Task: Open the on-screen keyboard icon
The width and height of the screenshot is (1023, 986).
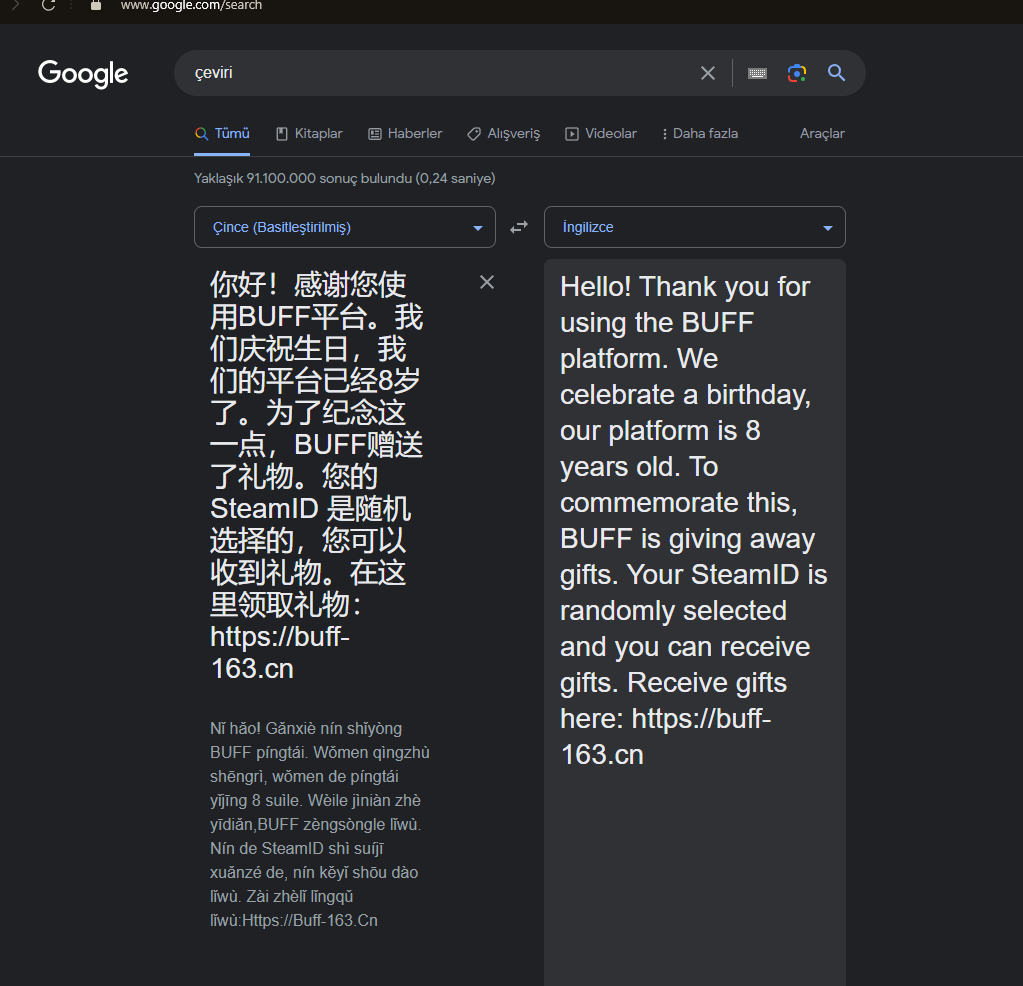Action: pos(757,73)
